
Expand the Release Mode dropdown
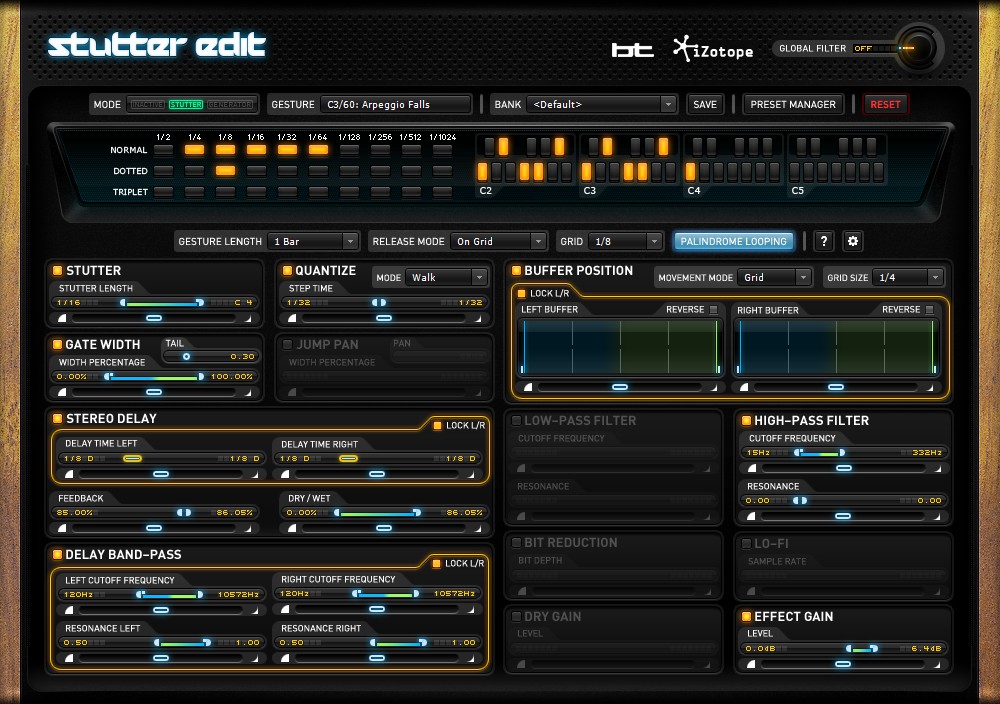pyautogui.click(x=497, y=241)
